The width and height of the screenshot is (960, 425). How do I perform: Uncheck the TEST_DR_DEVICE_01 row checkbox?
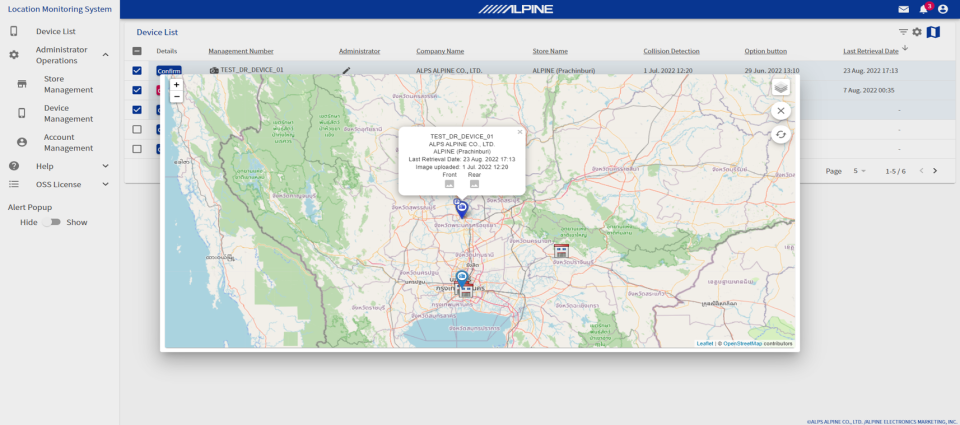(137, 70)
